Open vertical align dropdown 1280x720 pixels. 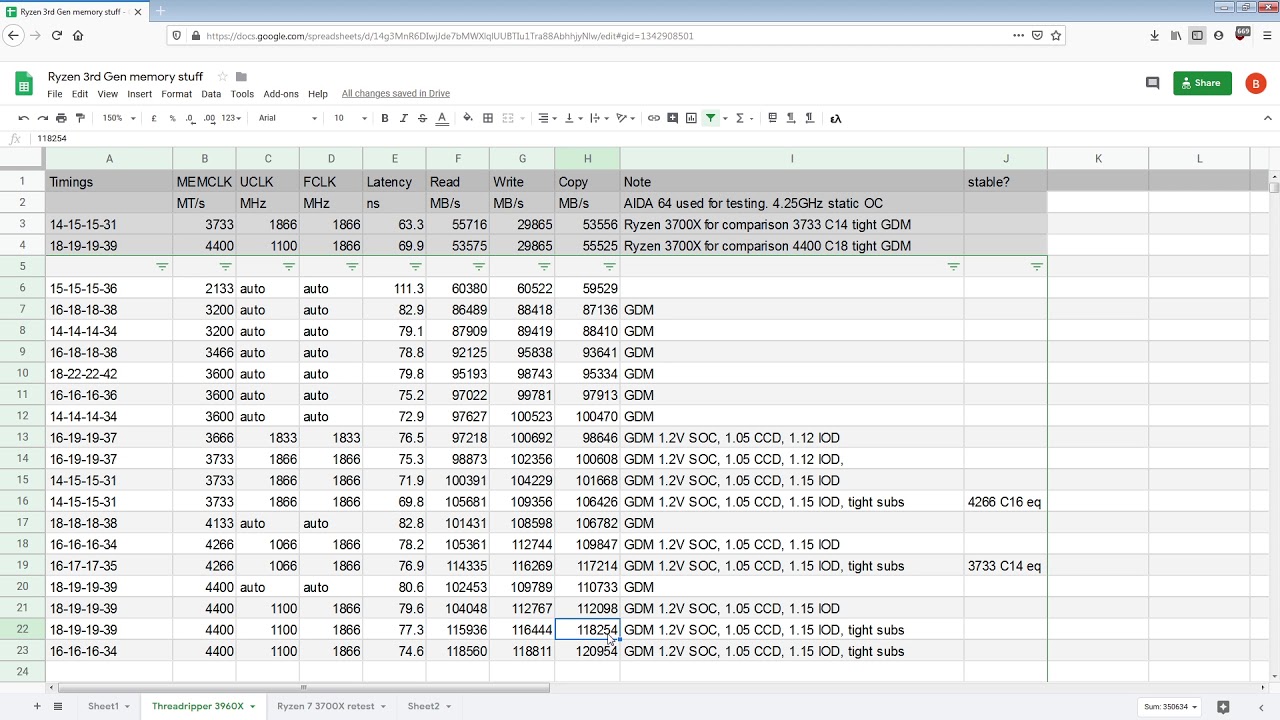573,118
